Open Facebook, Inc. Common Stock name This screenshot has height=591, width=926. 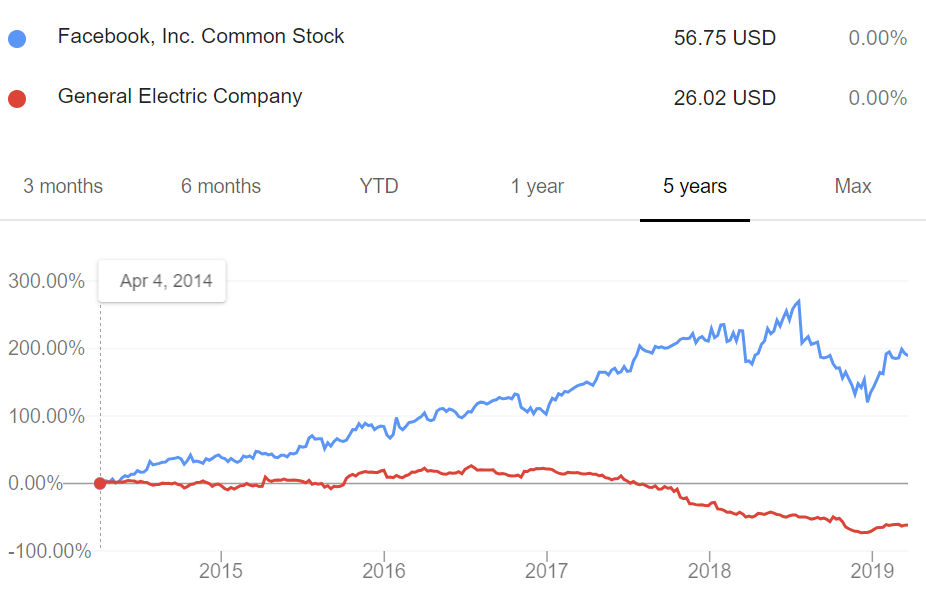pyautogui.click(x=201, y=37)
